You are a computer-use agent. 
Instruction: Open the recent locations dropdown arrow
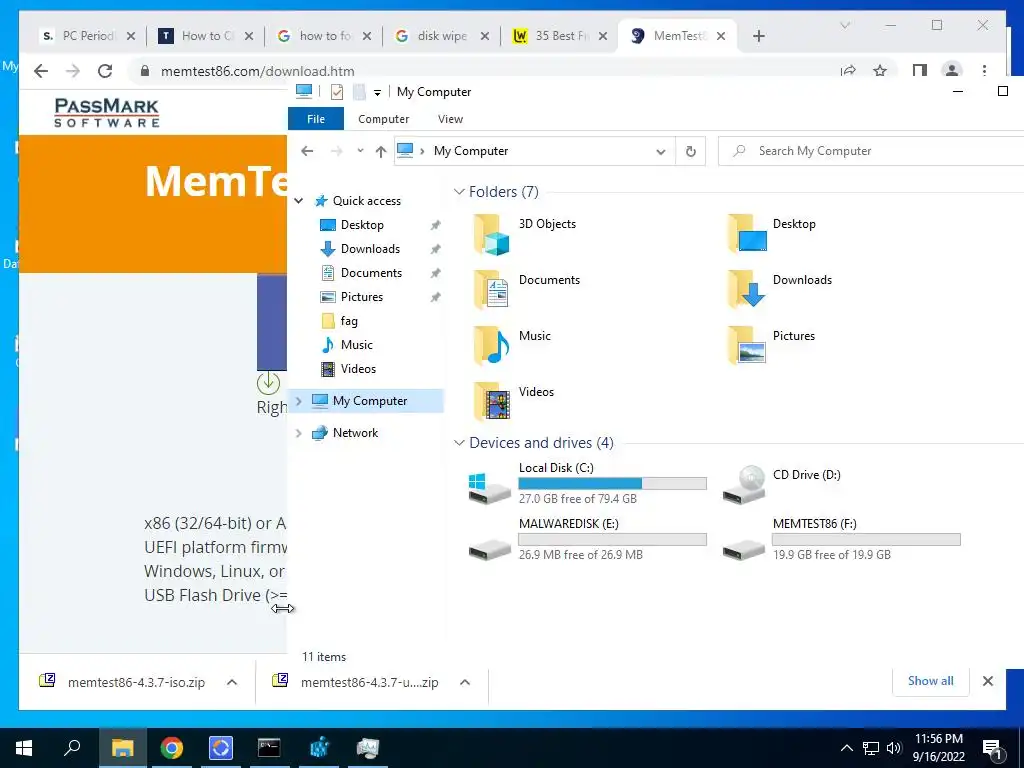pos(360,151)
